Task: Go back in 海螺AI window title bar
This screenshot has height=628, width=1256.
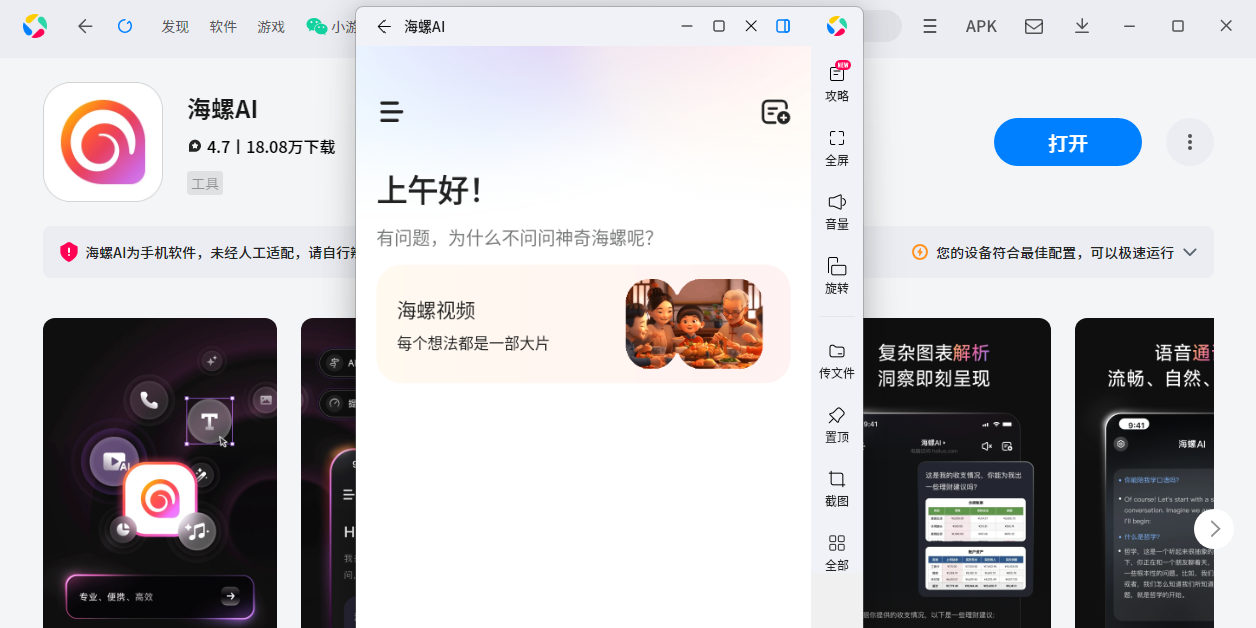Action: pos(384,26)
